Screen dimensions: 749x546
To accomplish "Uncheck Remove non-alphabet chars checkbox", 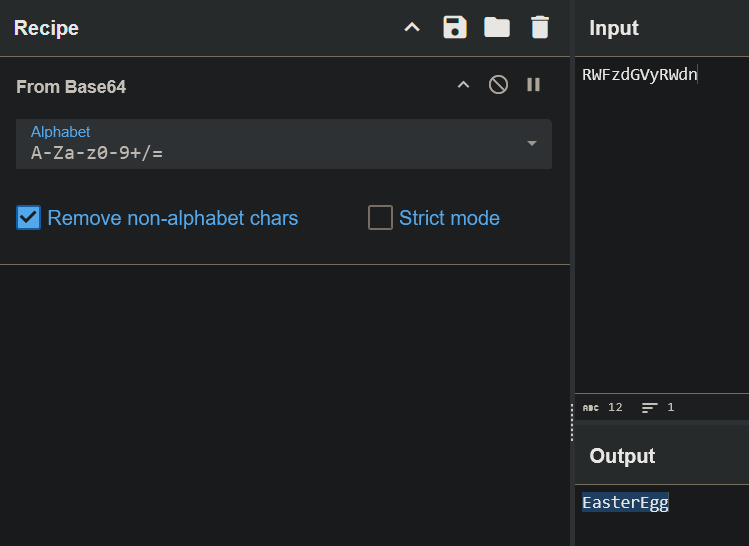I will (x=29, y=218).
